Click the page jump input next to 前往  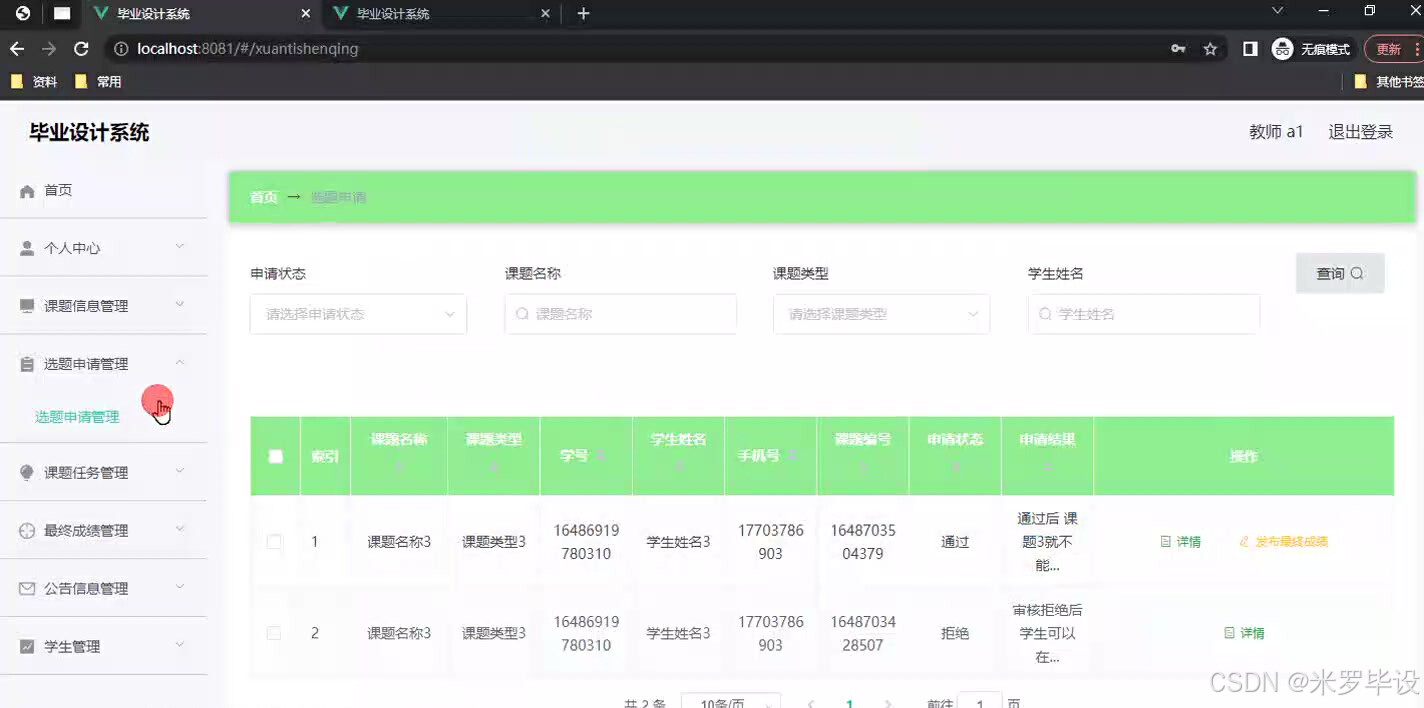pos(980,703)
